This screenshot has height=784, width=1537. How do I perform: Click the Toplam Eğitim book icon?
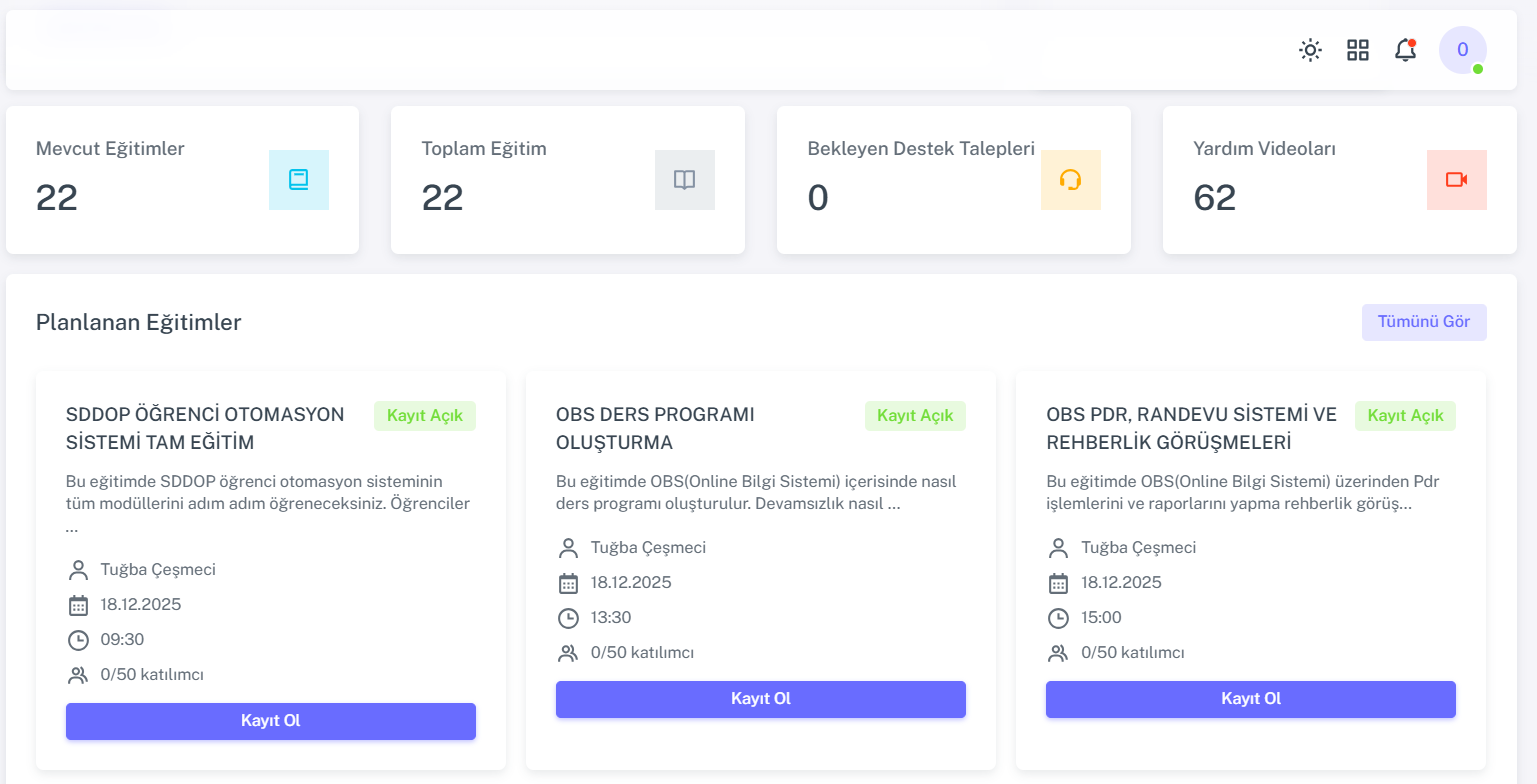pos(685,180)
